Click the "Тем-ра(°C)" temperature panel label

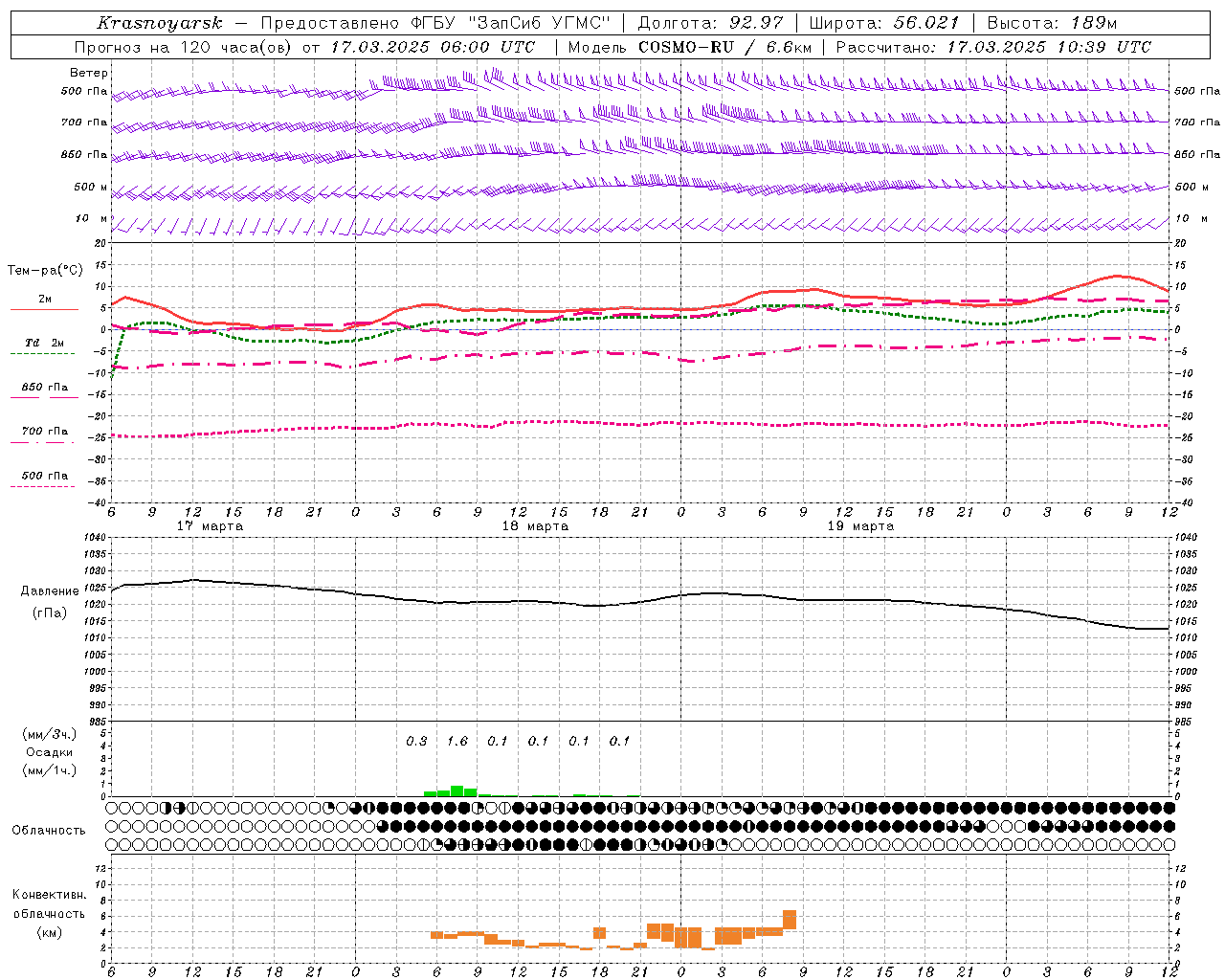[45, 271]
